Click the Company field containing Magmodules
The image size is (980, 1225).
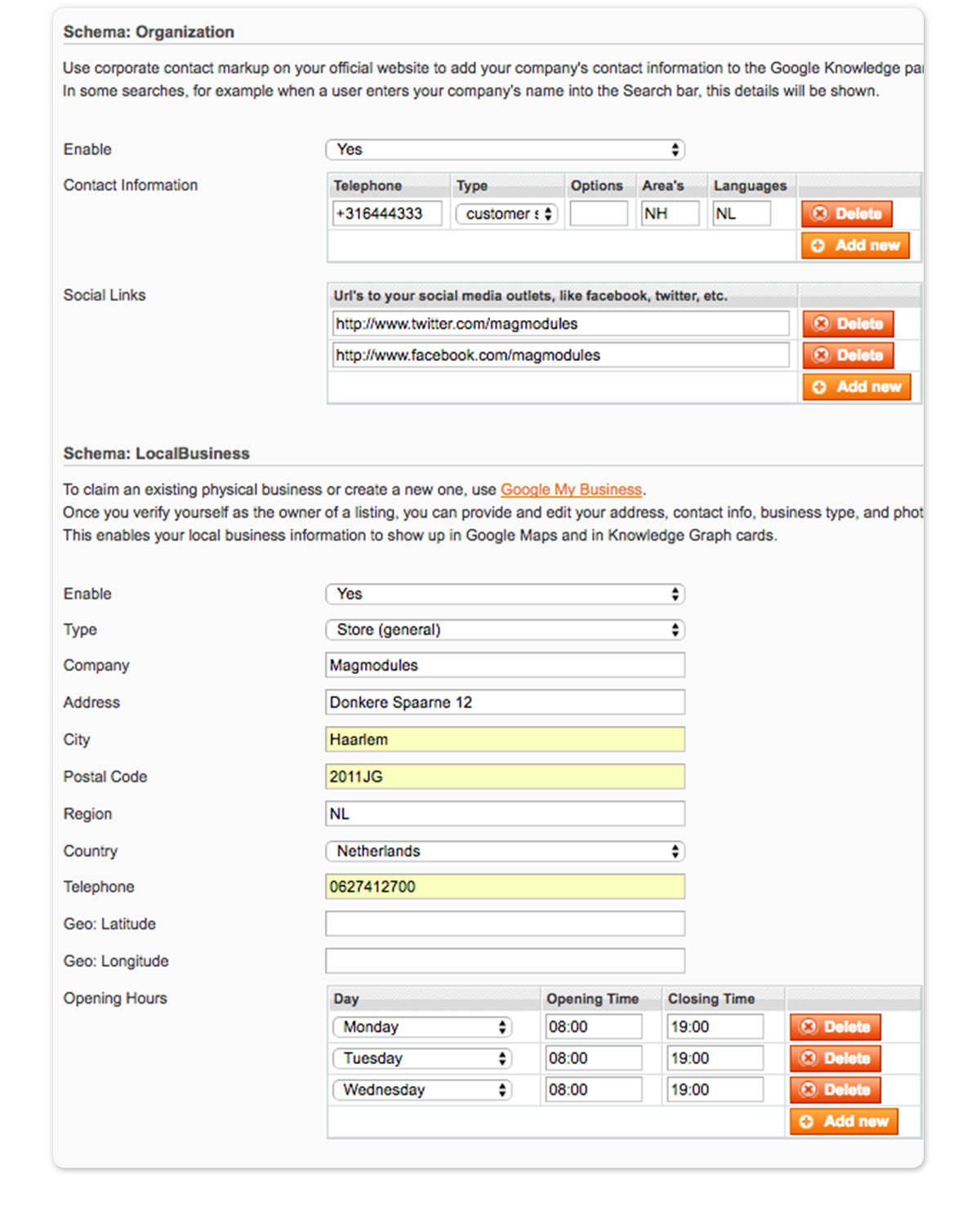[505, 666]
